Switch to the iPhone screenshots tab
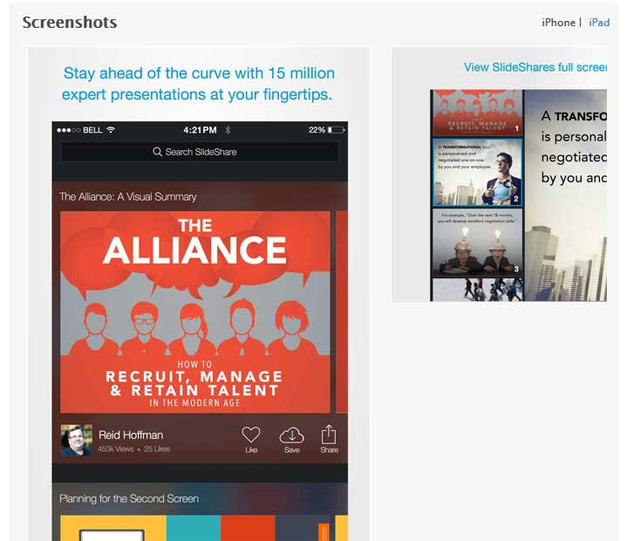This screenshot has height=541, width=640. [558, 22]
